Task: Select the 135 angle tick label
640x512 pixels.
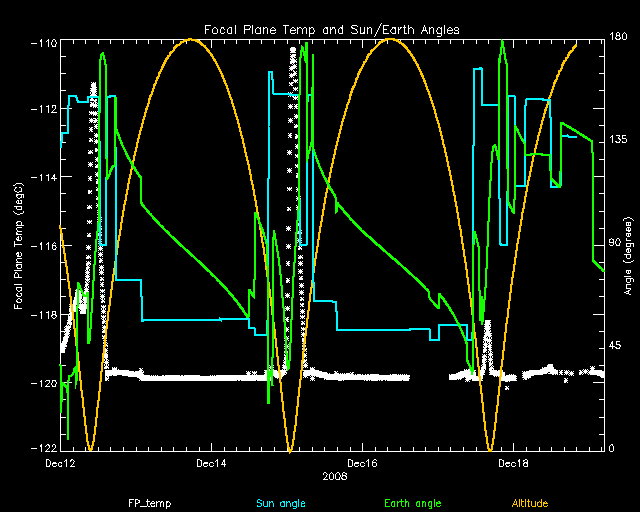Action: point(619,141)
